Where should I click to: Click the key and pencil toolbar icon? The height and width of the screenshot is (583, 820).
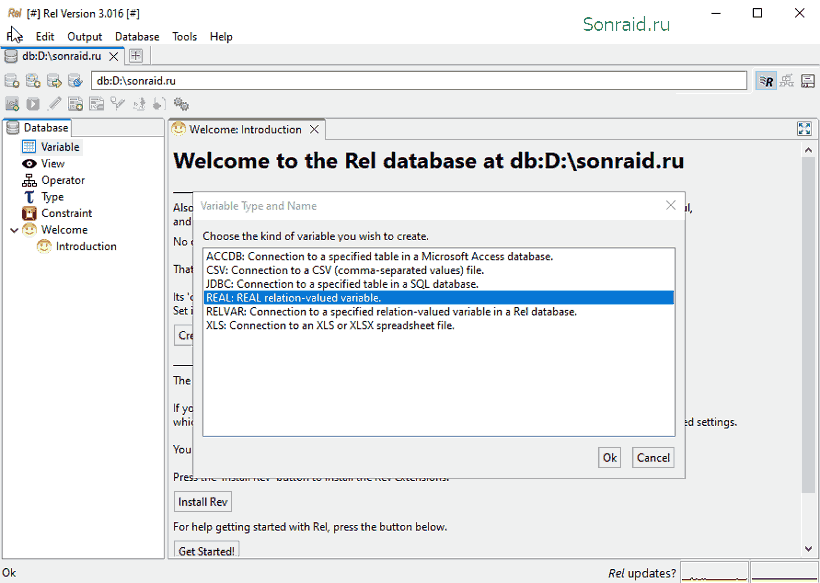(118, 104)
